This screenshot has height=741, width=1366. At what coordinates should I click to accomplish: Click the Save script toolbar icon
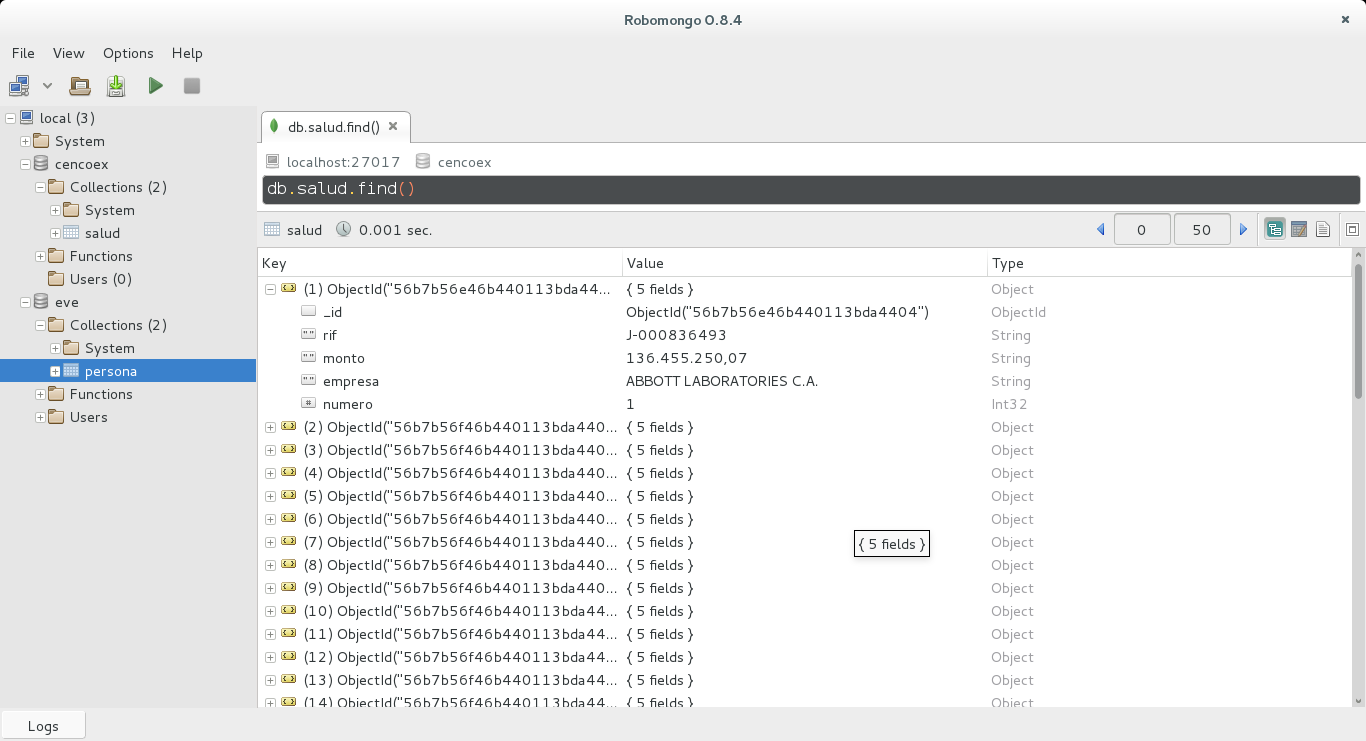[x=116, y=86]
